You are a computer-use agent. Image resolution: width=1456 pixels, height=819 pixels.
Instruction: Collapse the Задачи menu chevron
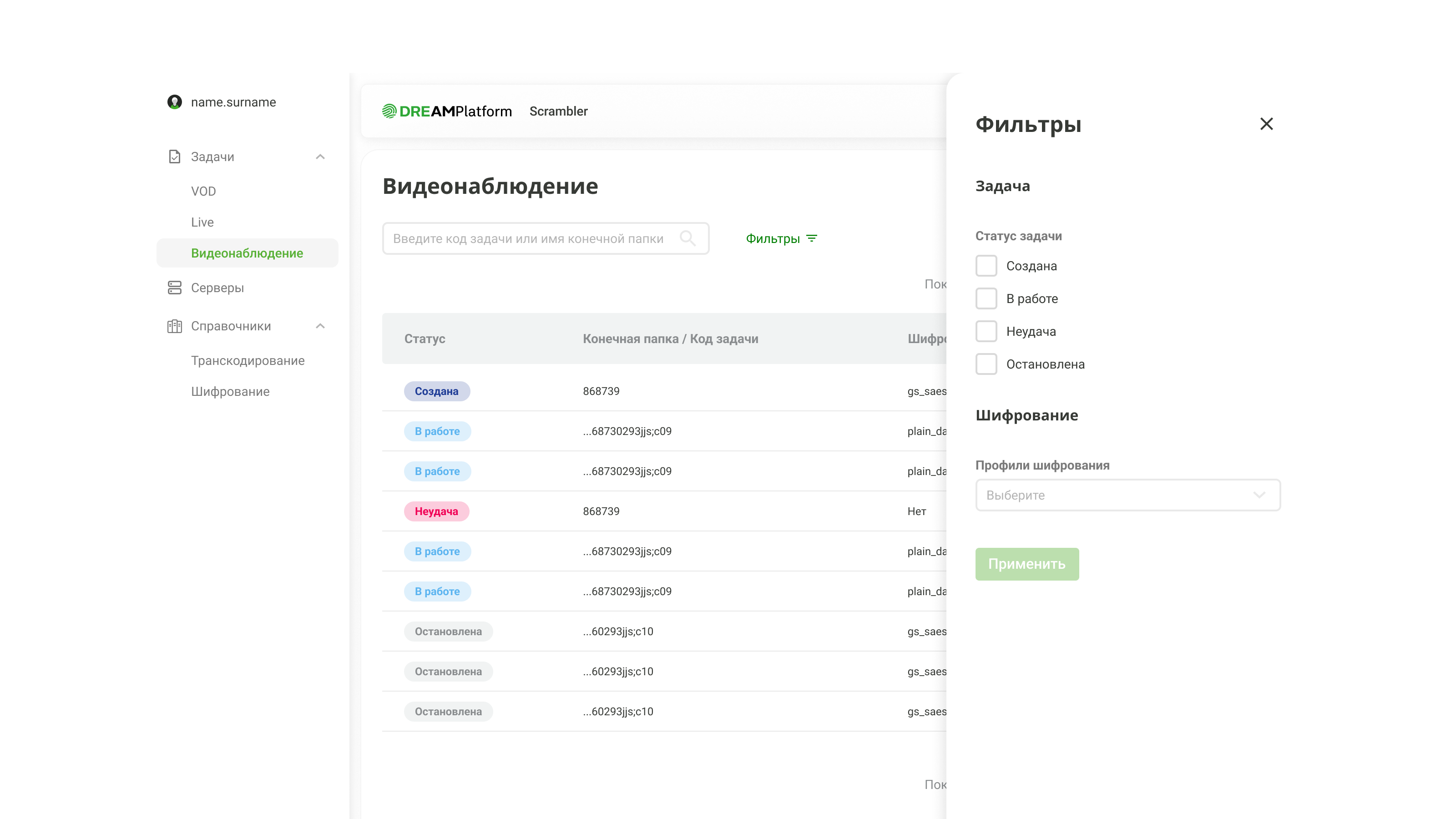pos(320,157)
